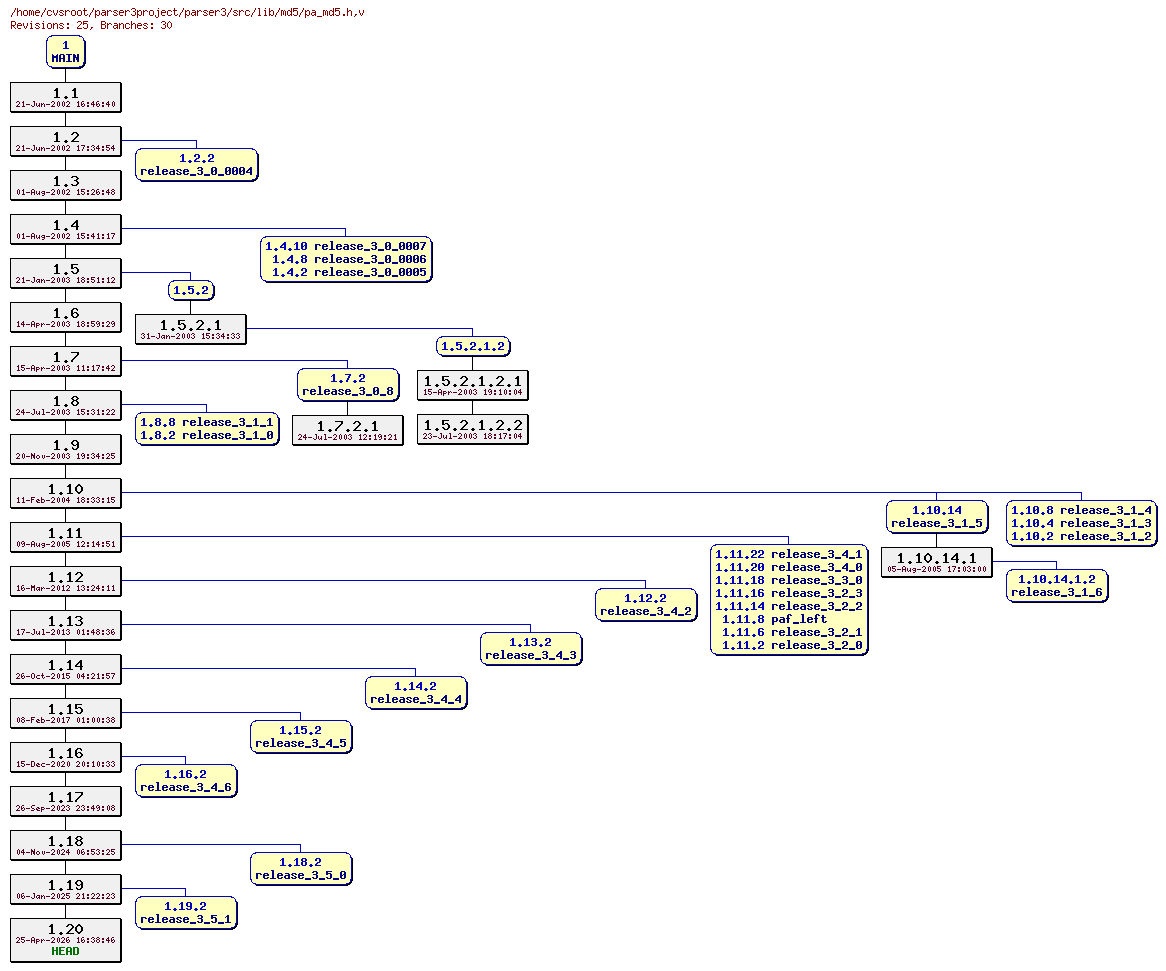This screenshot has height=971, width=1166.
Task: Click 1.4.2 release_3_0_0005 branch entry
Action: (349, 272)
